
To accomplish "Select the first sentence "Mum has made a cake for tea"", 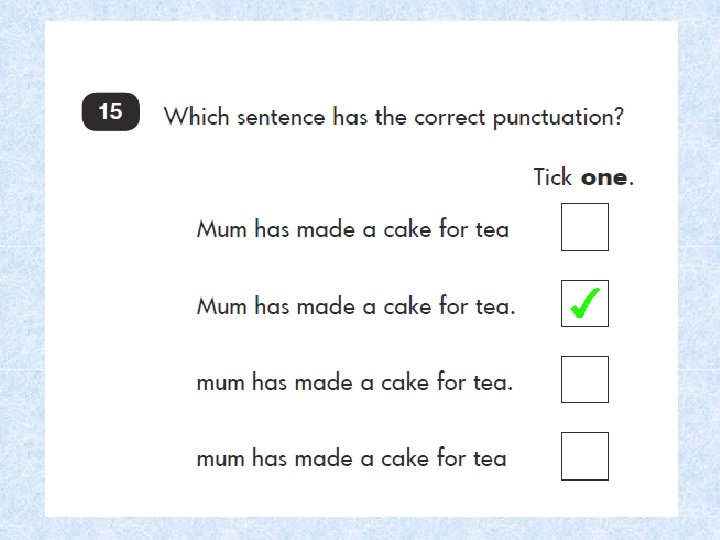I will [352, 229].
